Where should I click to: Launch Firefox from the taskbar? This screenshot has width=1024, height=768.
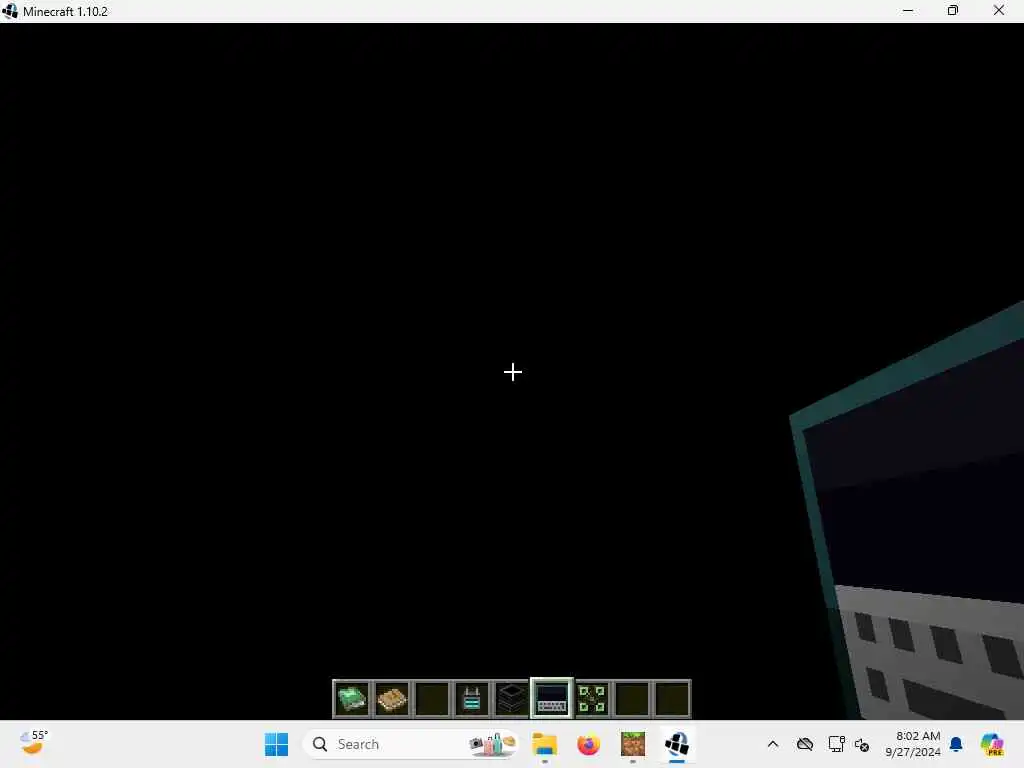pos(588,744)
